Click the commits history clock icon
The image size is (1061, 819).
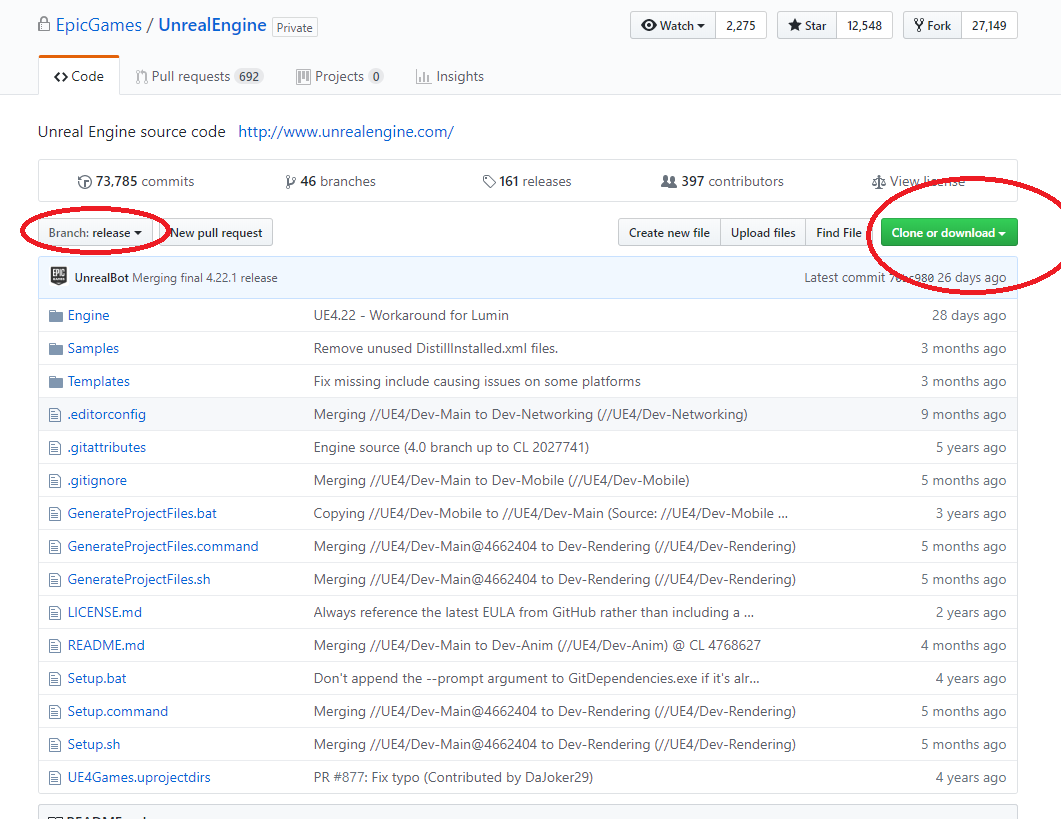coord(85,181)
